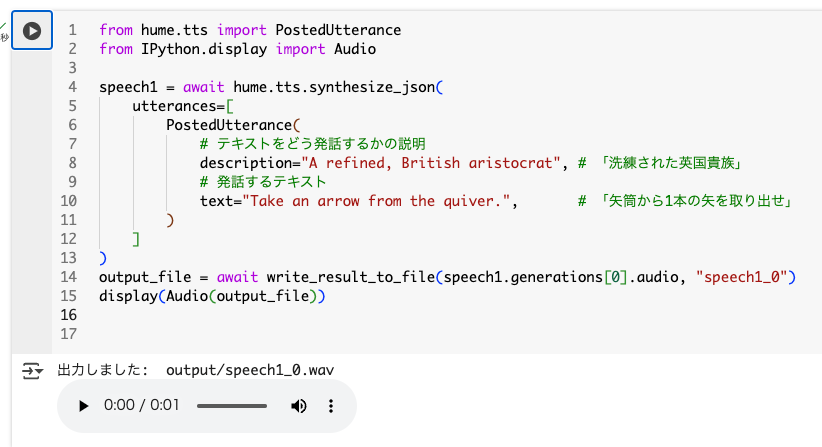
Task: Click the closing bracket ']' on line 12
Action: tap(136, 239)
